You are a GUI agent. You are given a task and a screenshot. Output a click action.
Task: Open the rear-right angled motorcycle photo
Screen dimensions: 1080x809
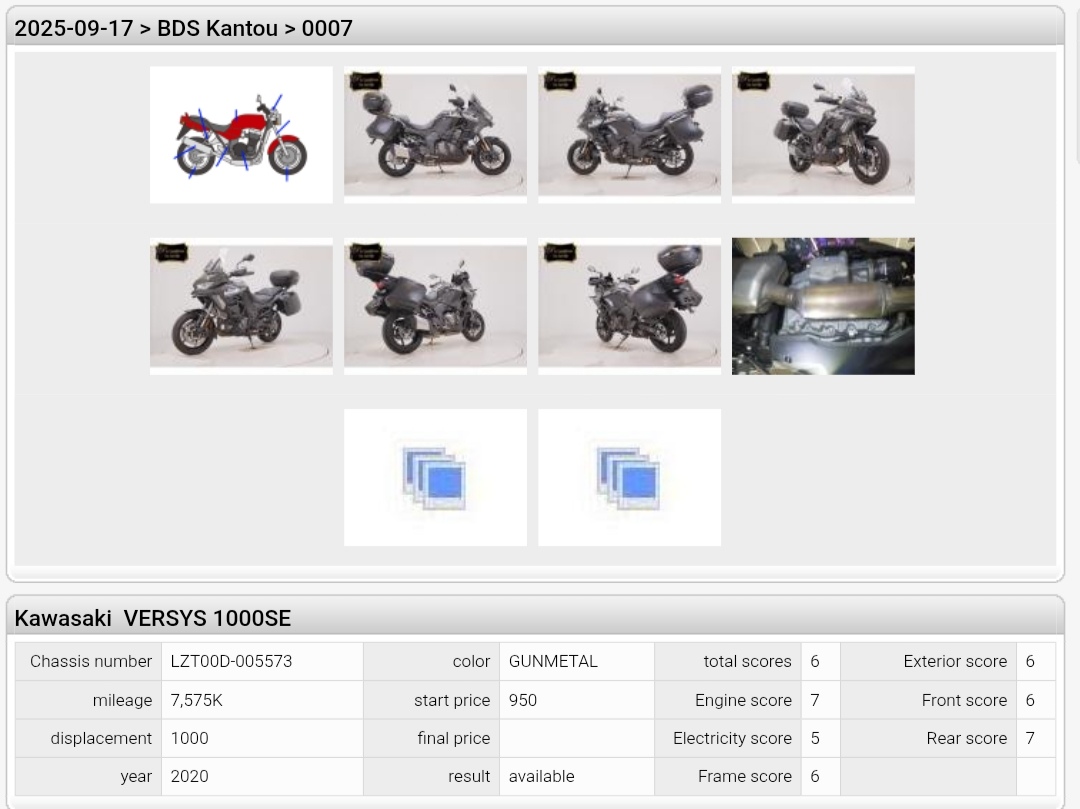pos(435,306)
